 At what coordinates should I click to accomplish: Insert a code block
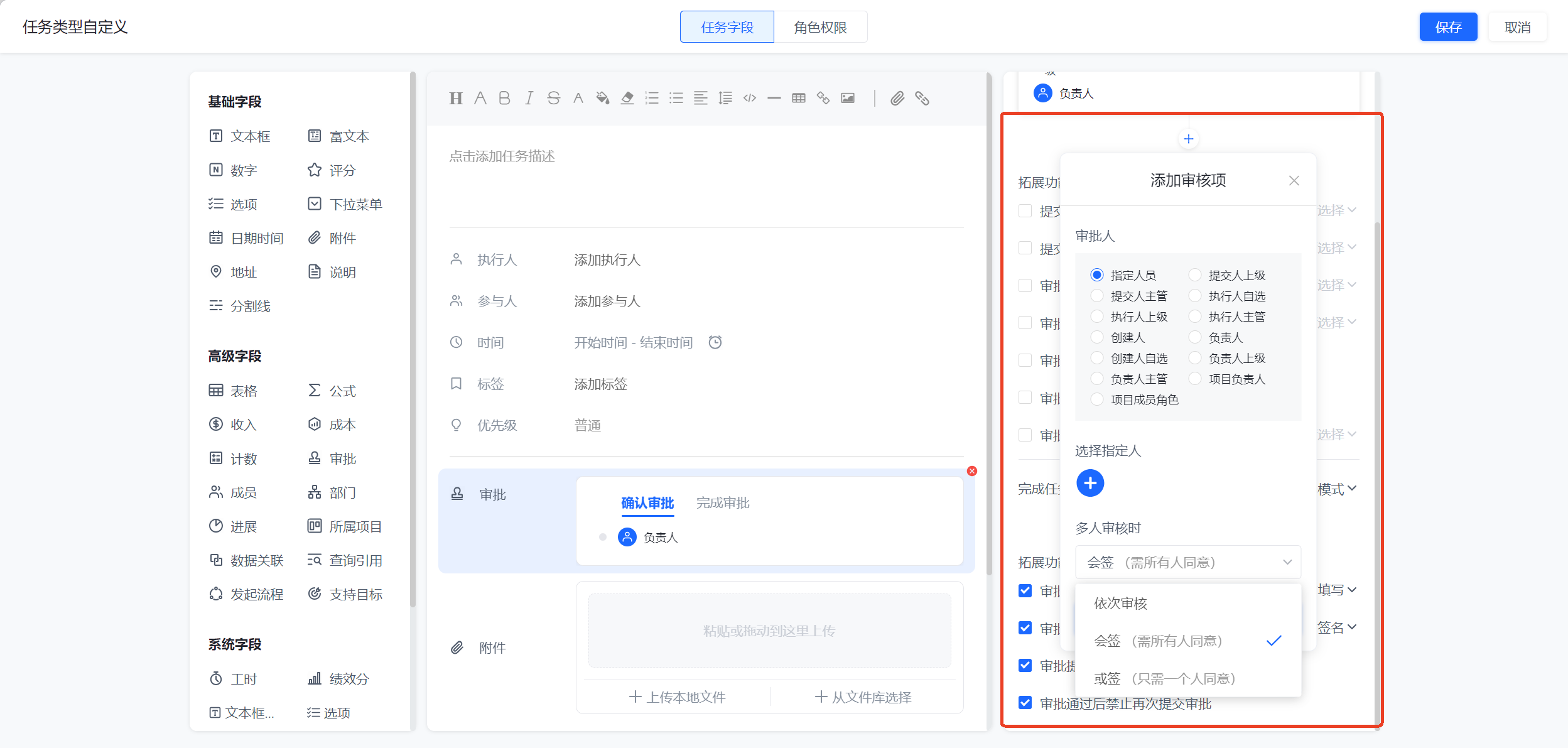click(x=750, y=99)
